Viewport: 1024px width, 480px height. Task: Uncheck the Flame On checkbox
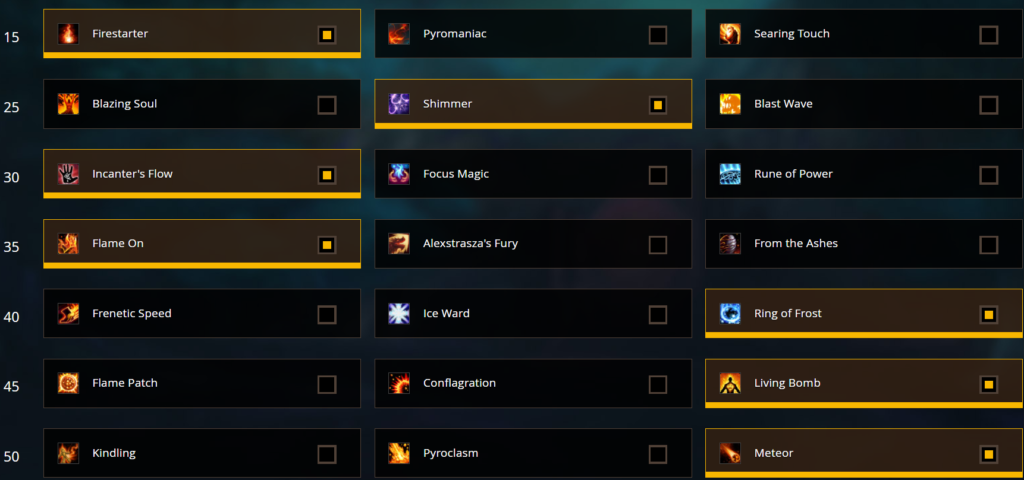coord(327,245)
